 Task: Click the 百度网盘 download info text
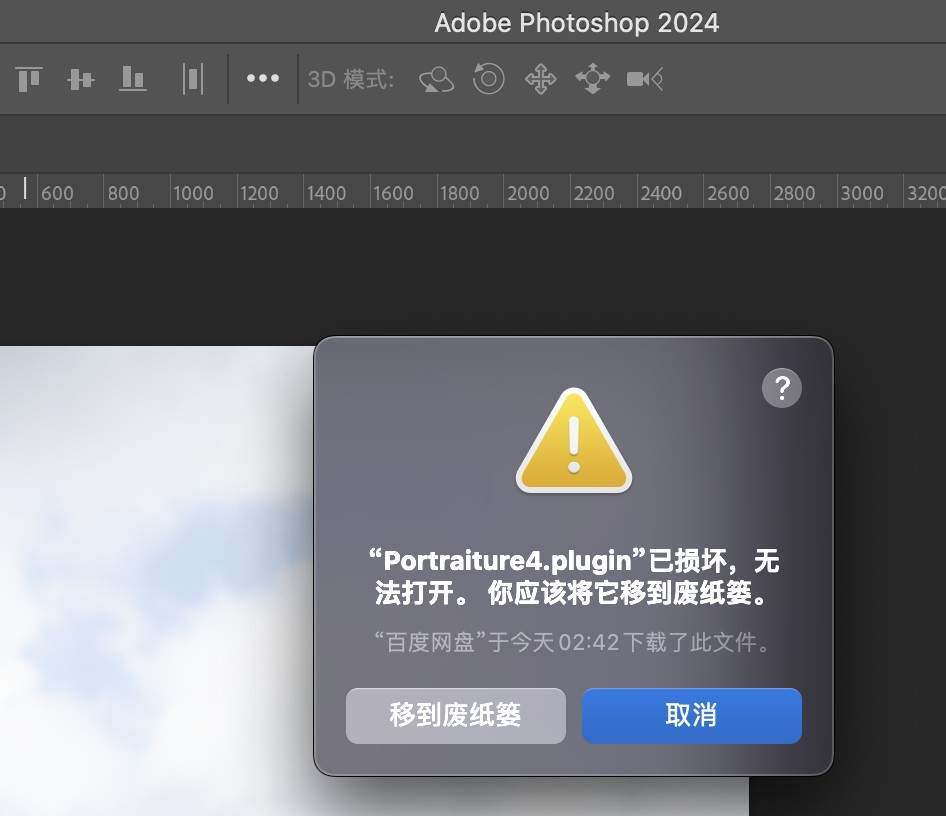click(x=573, y=641)
